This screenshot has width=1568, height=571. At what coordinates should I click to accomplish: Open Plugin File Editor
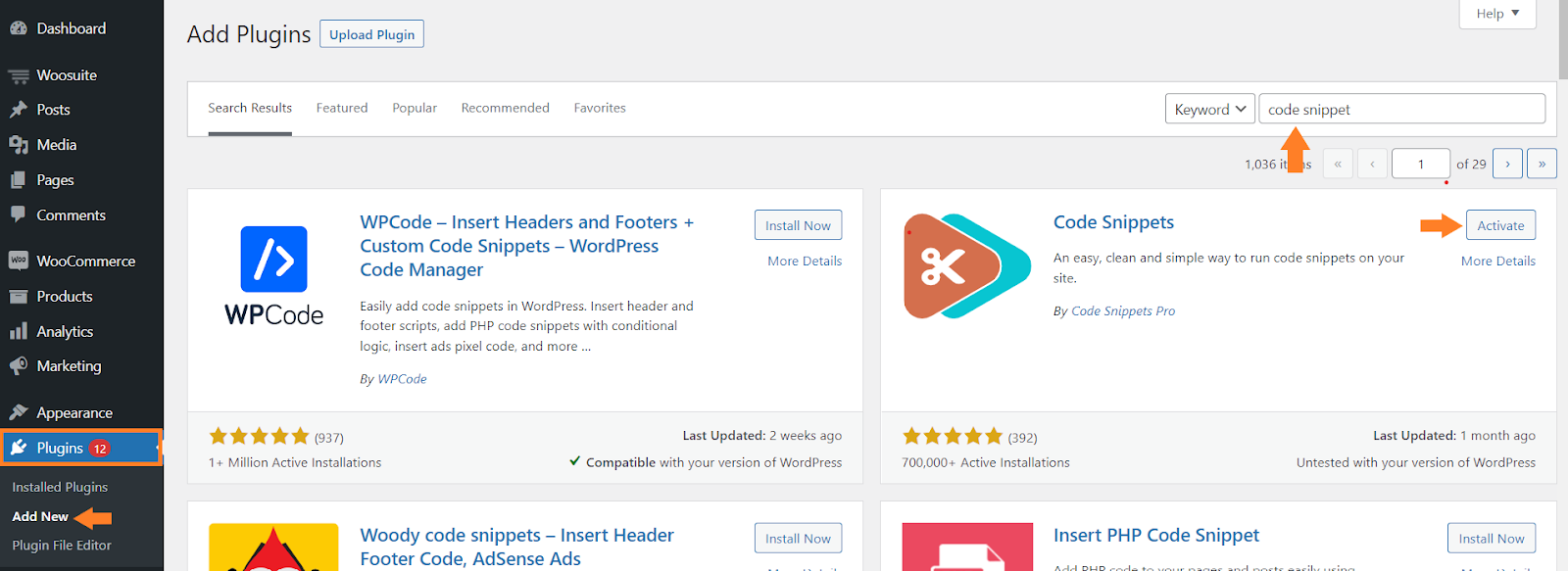point(62,546)
